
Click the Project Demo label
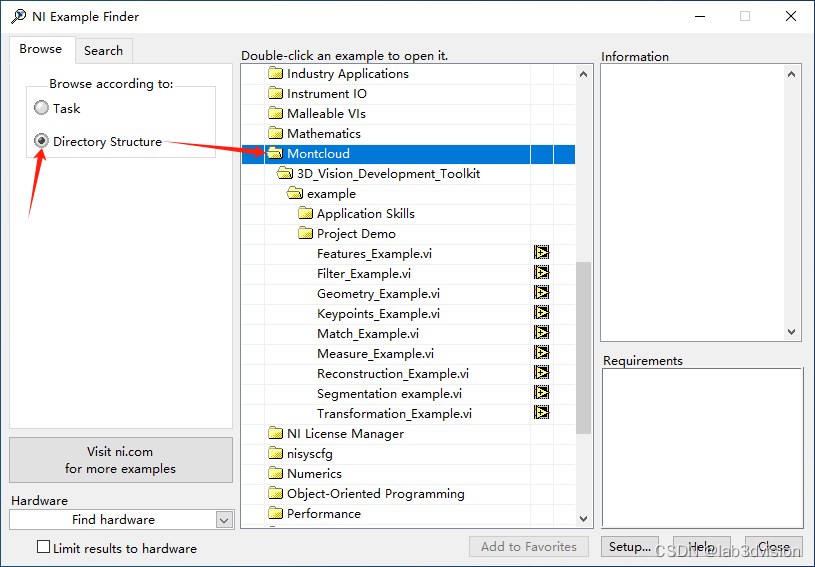point(356,234)
